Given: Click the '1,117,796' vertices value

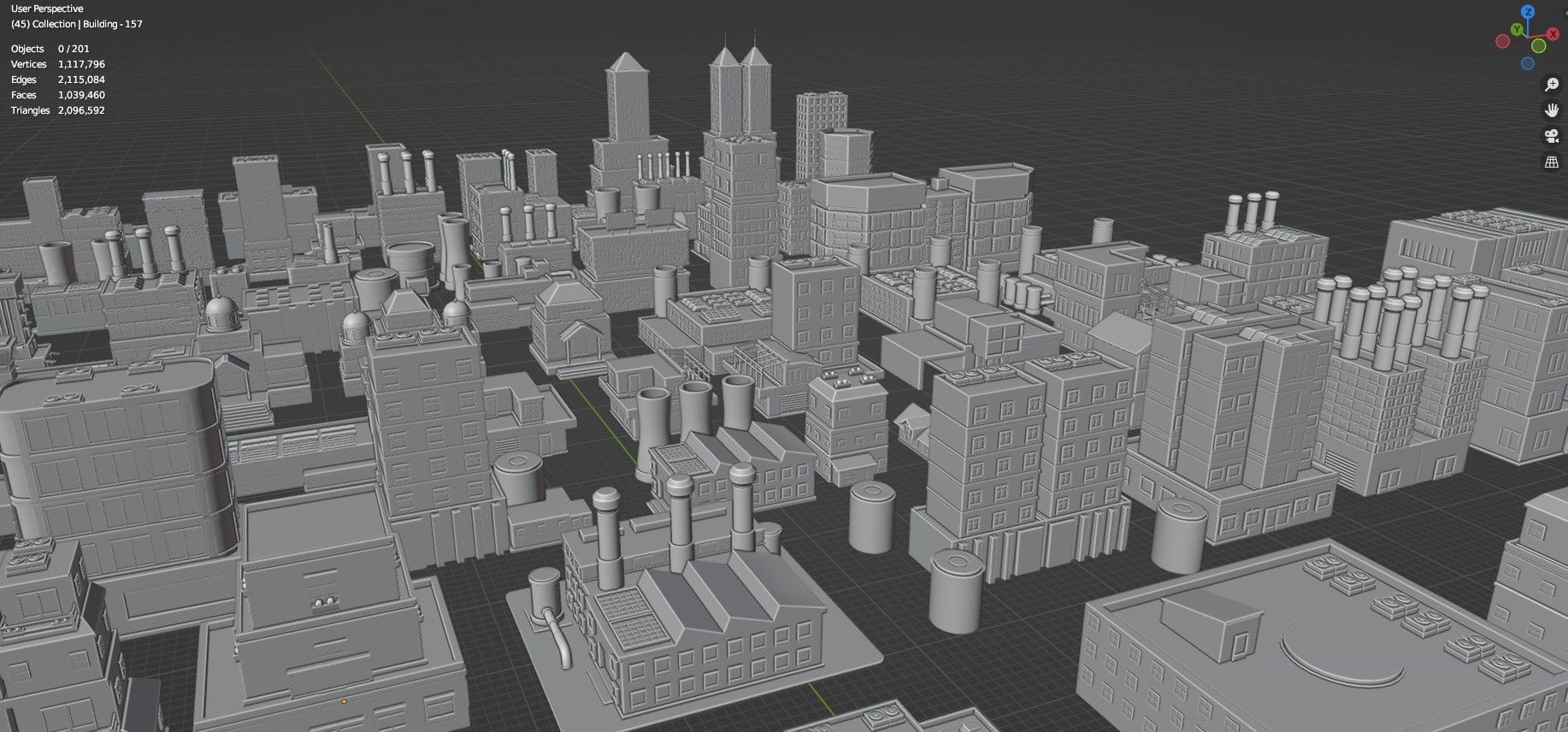Looking at the screenshot, I should pos(81,64).
